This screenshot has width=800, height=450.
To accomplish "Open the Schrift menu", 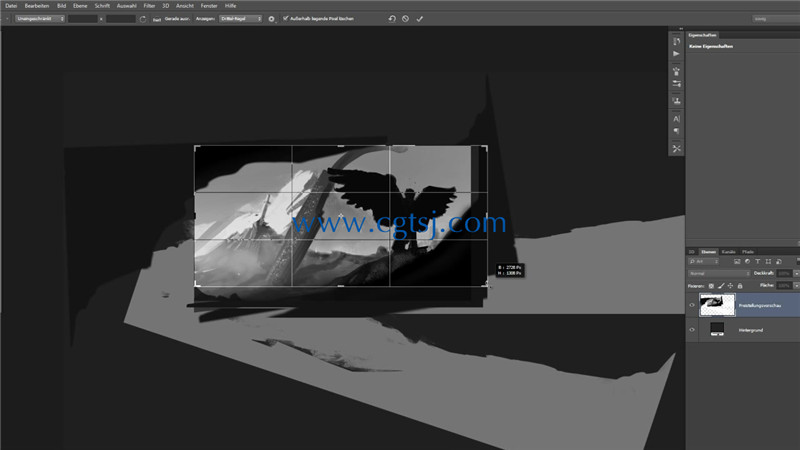I will click(102, 6).
